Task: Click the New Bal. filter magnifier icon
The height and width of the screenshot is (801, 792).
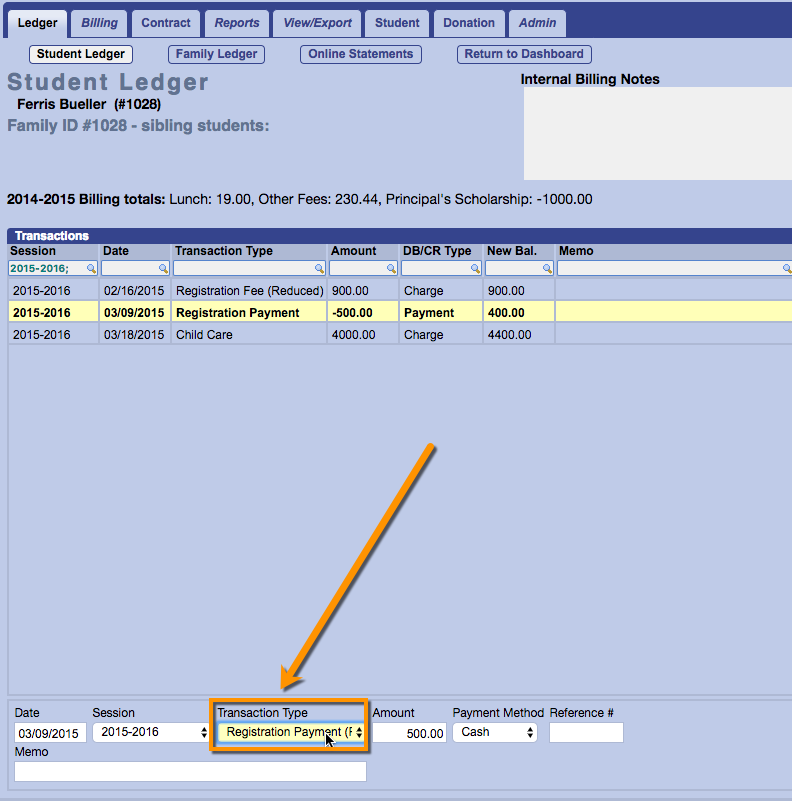Action: point(547,269)
